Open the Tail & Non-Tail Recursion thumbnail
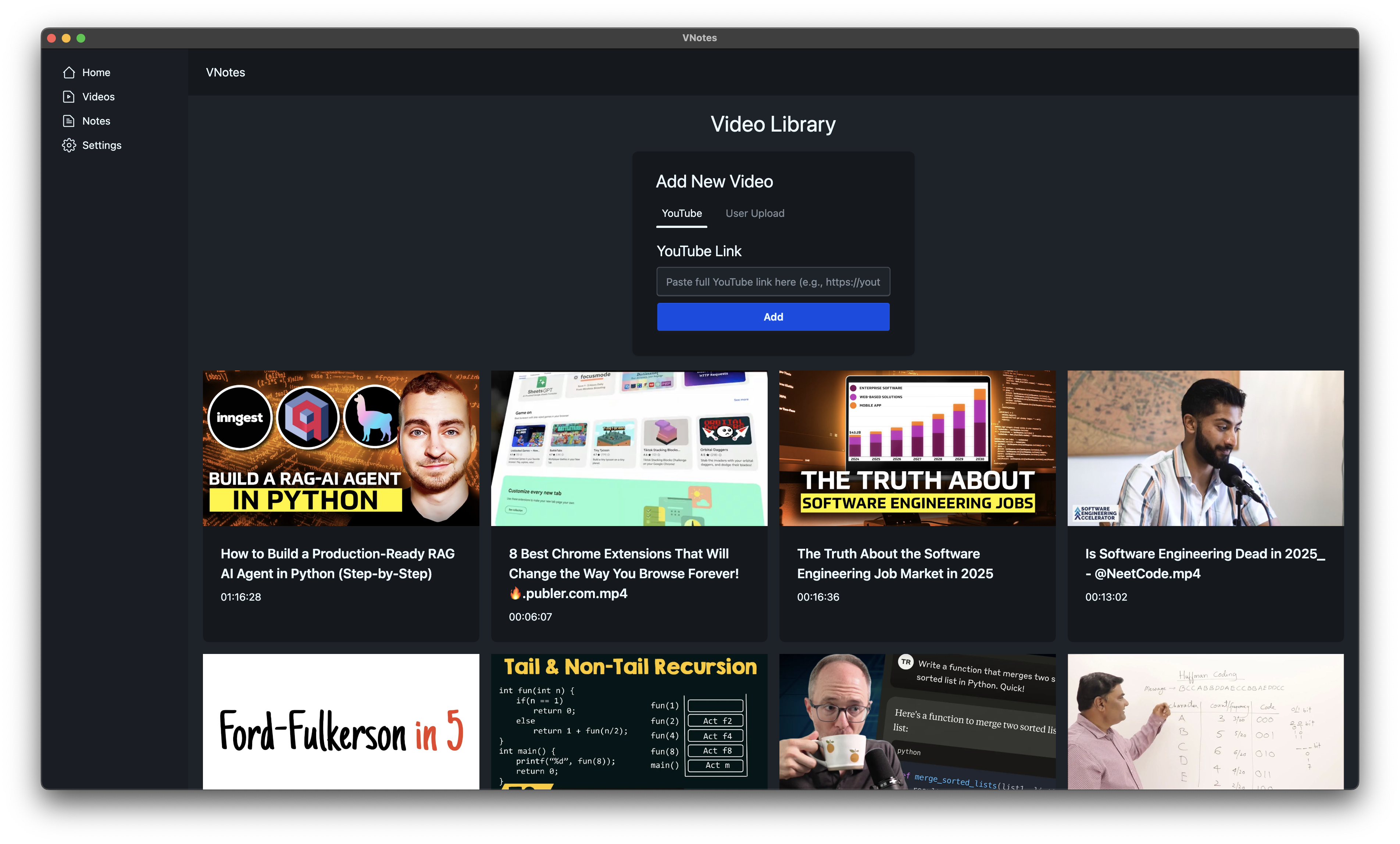 [629, 721]
